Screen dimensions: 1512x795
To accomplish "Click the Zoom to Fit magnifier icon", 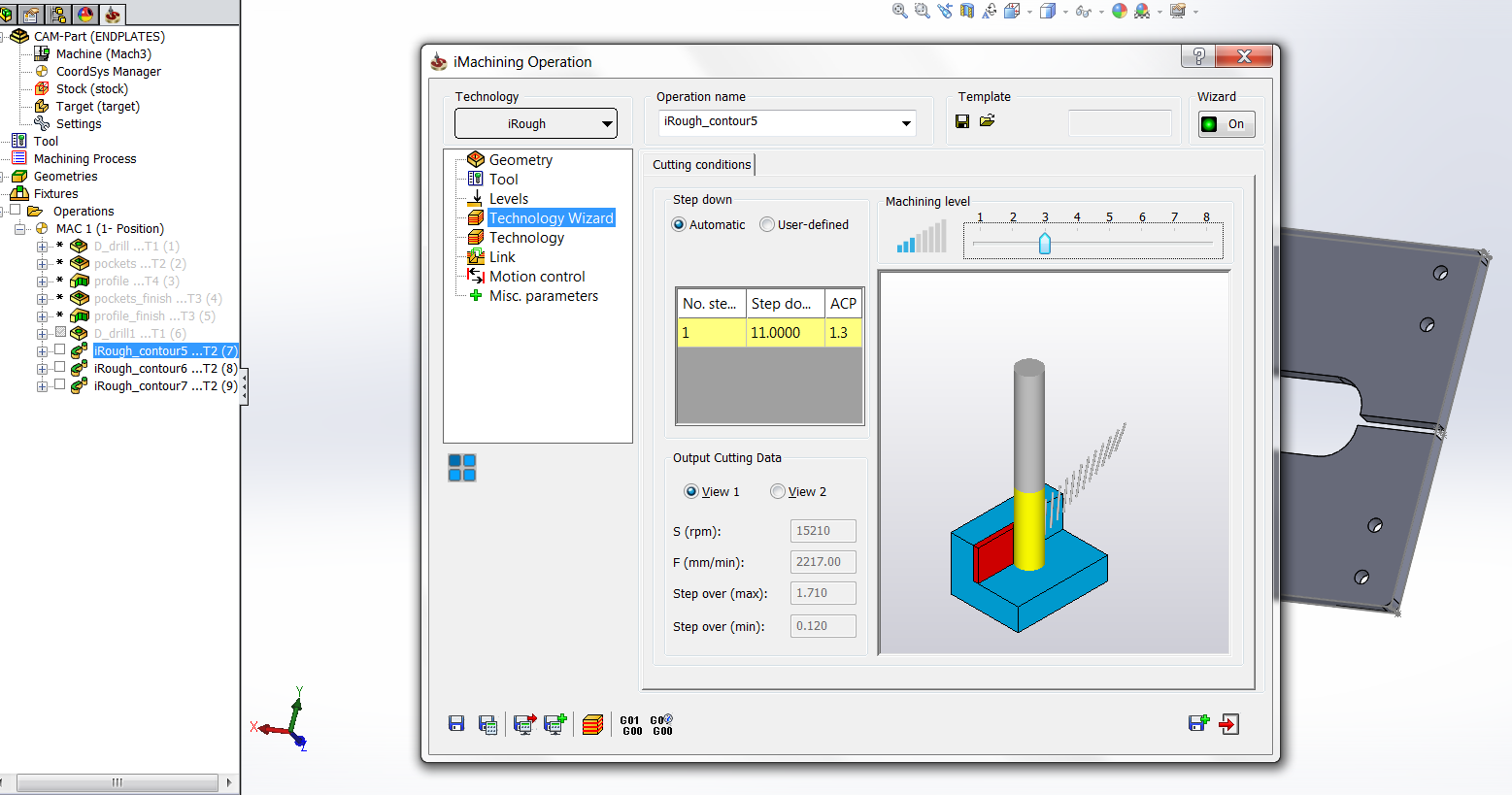I will [900, 12].
